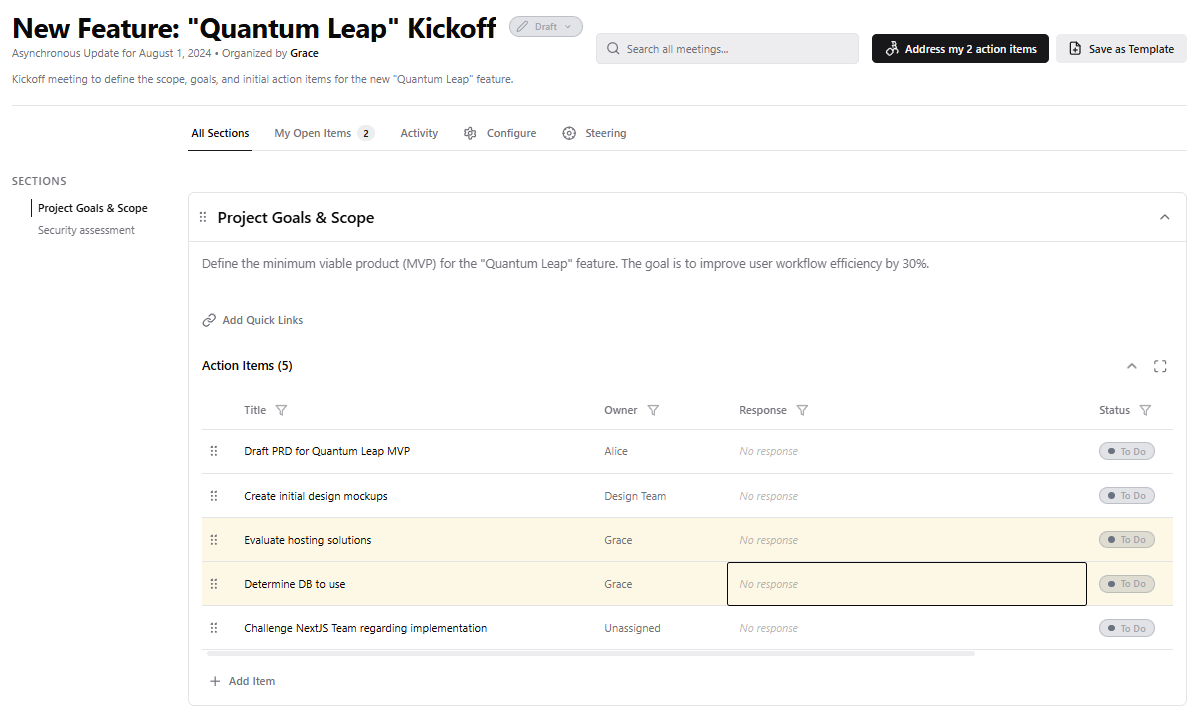Open To Do status for Determine DB to use
The height and width of the screenshot is (714, 1196).
click(1127, 584)
